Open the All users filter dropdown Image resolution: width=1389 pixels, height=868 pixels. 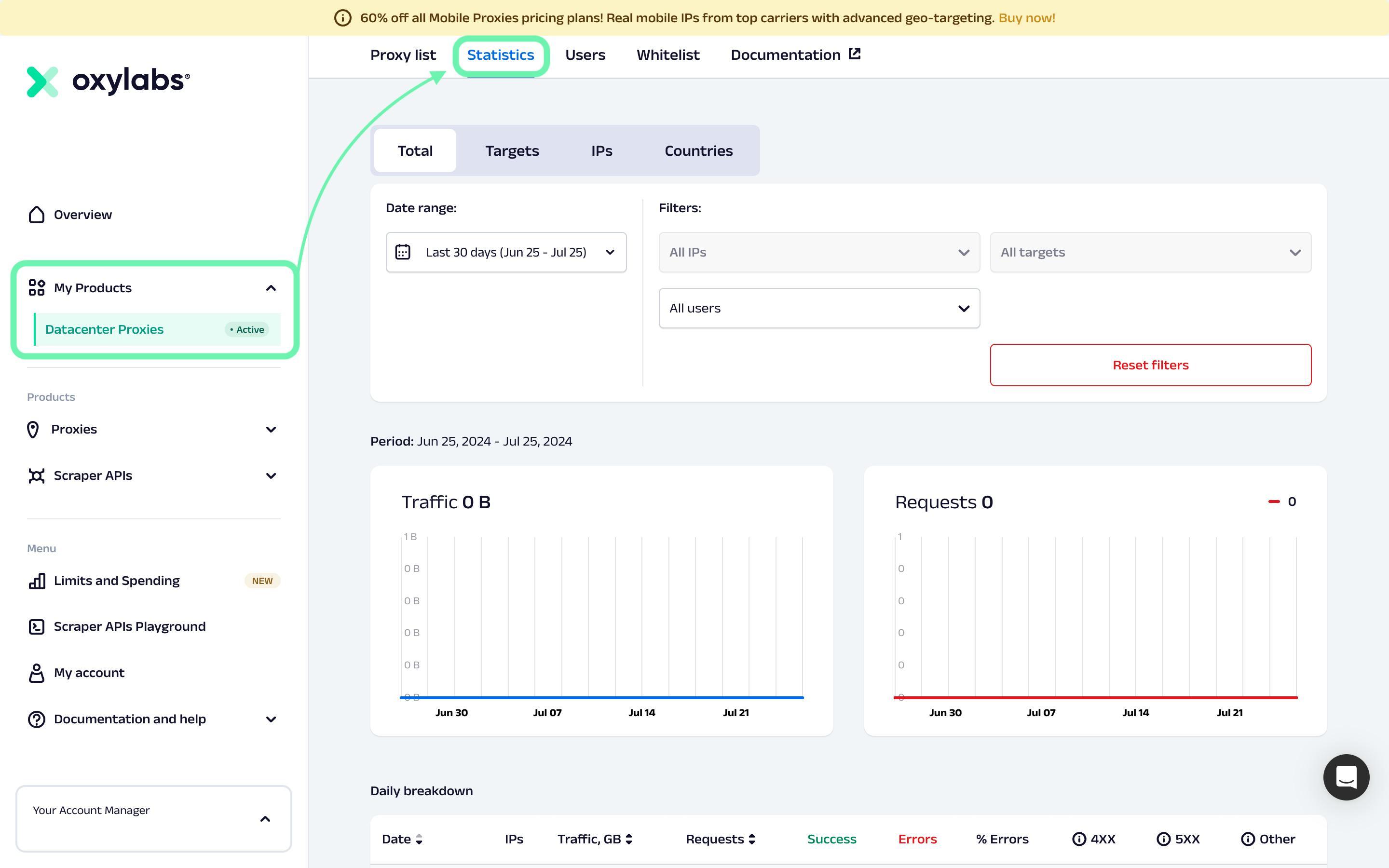[x=817, y=307]
